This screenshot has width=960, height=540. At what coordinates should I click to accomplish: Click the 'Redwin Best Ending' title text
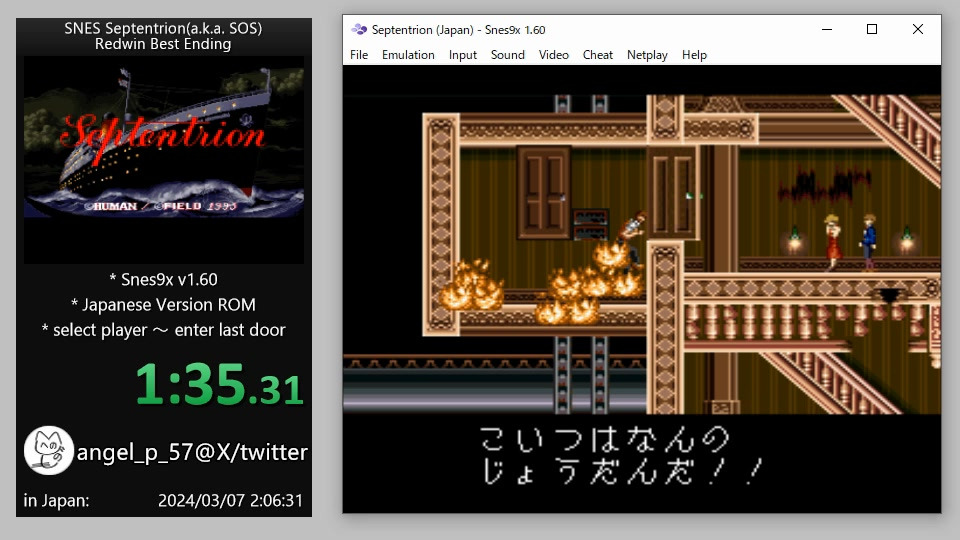click(x=163, y=44)
